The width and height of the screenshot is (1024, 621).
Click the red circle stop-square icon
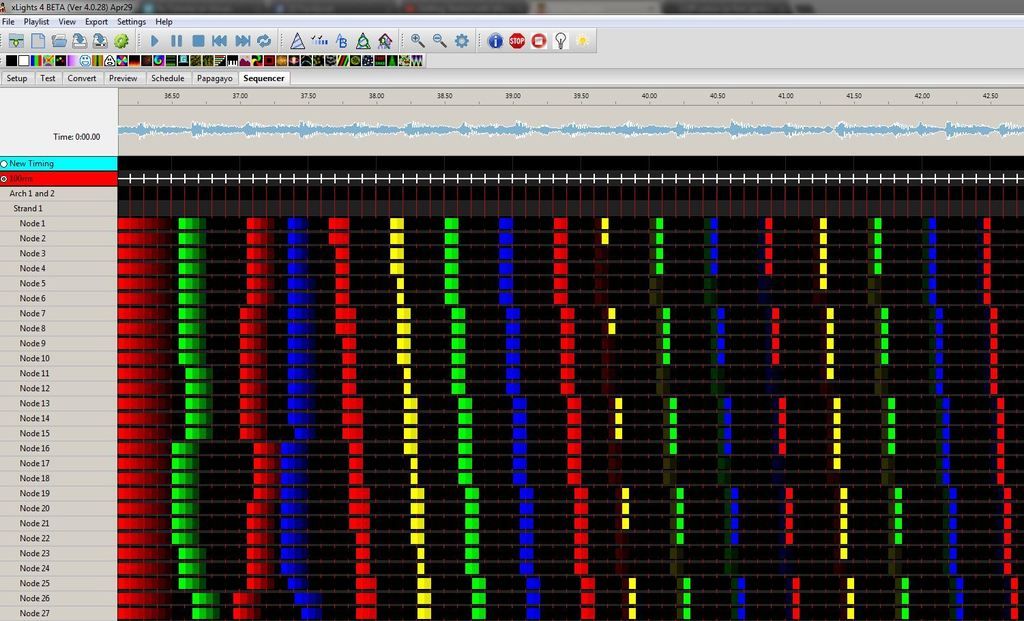(539, 41)
